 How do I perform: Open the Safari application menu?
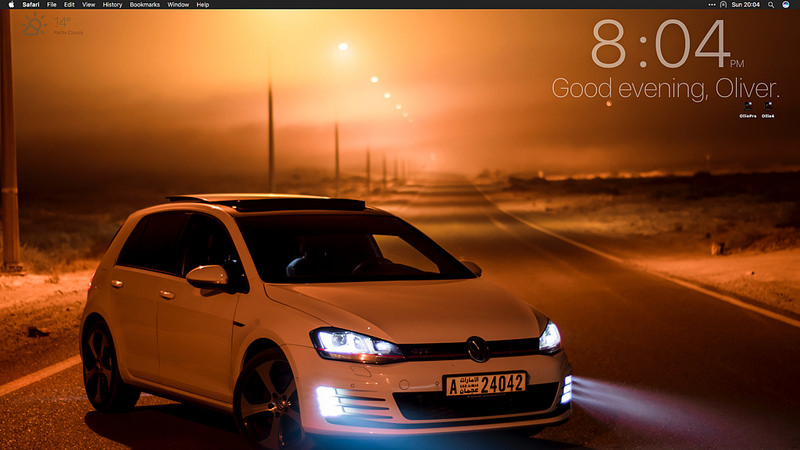point(31,5)
